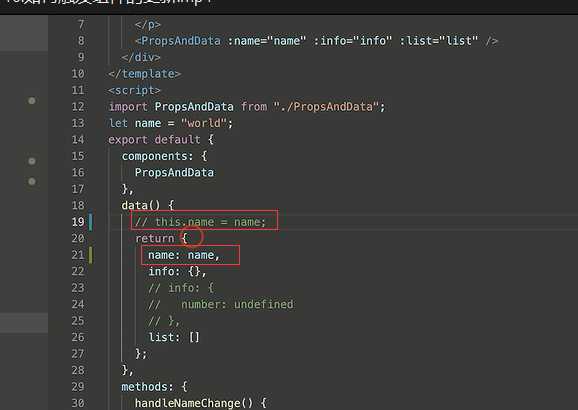The width and height of the screenshot is (578, 410).
Task: Click closing '</template>' tag on line 10
Action: pos(144,74)
